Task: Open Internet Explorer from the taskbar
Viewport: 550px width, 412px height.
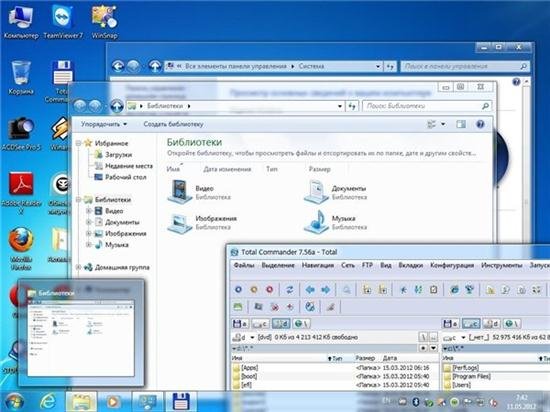Action: tap(48, 402)
